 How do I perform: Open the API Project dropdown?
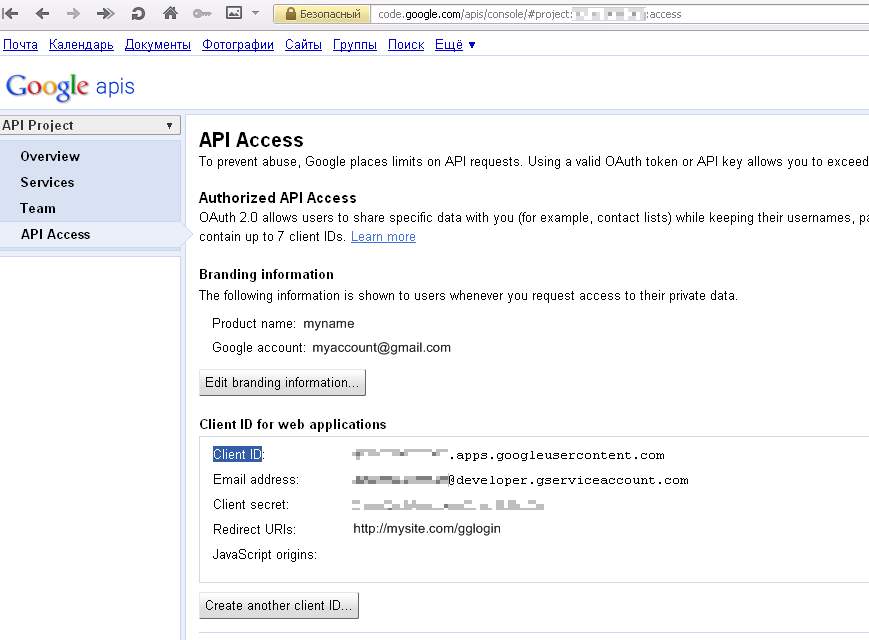pos(90,125)
